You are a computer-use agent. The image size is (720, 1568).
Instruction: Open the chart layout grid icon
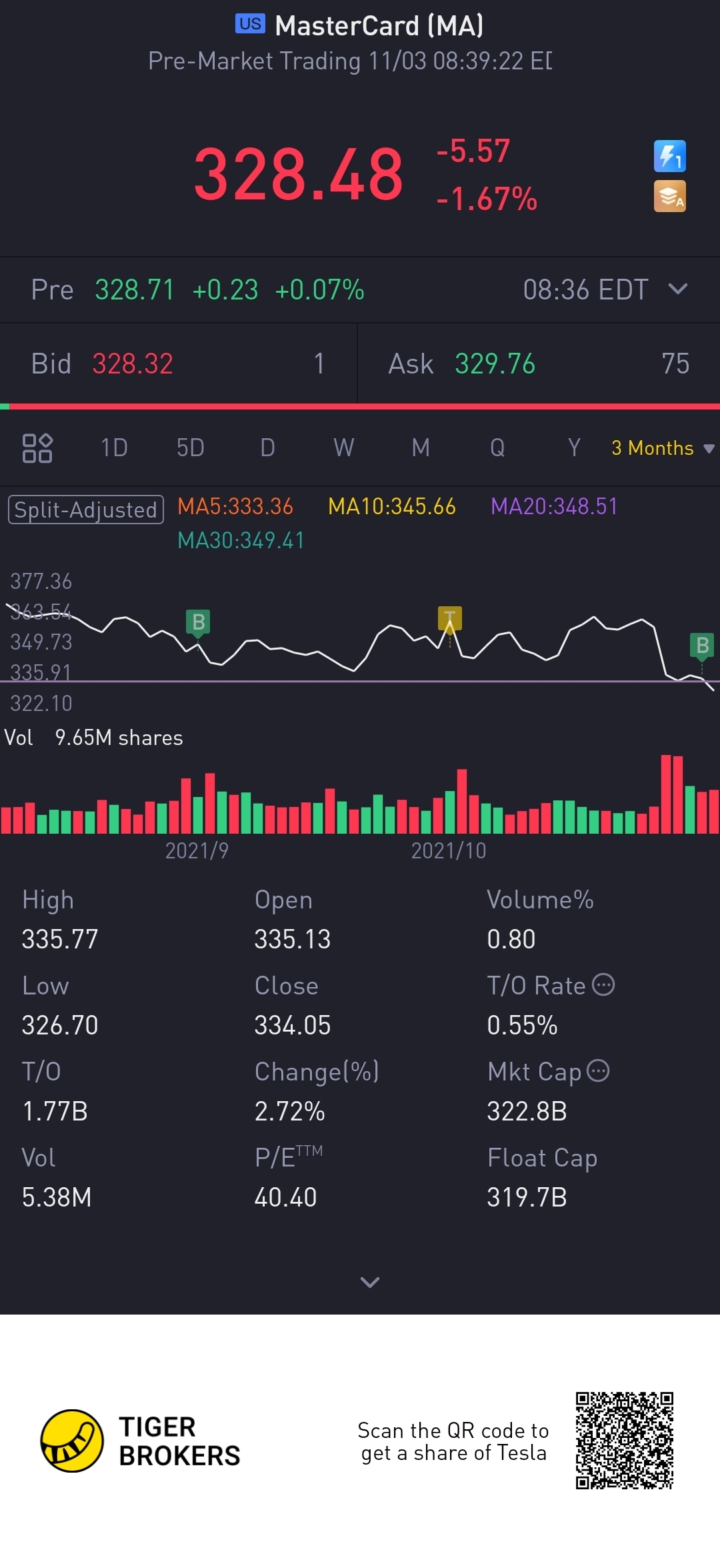[x=37, y=448]
